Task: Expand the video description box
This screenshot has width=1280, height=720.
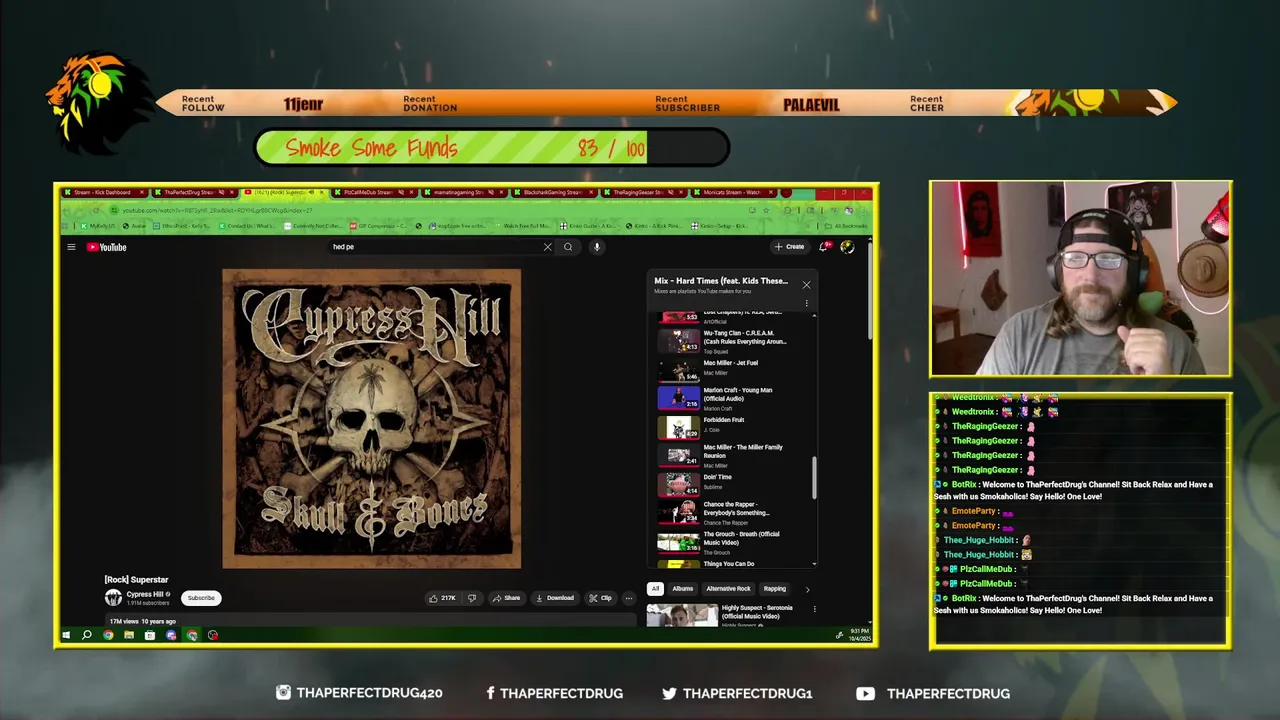Action: pyautogui.click(x=370, y=621)
